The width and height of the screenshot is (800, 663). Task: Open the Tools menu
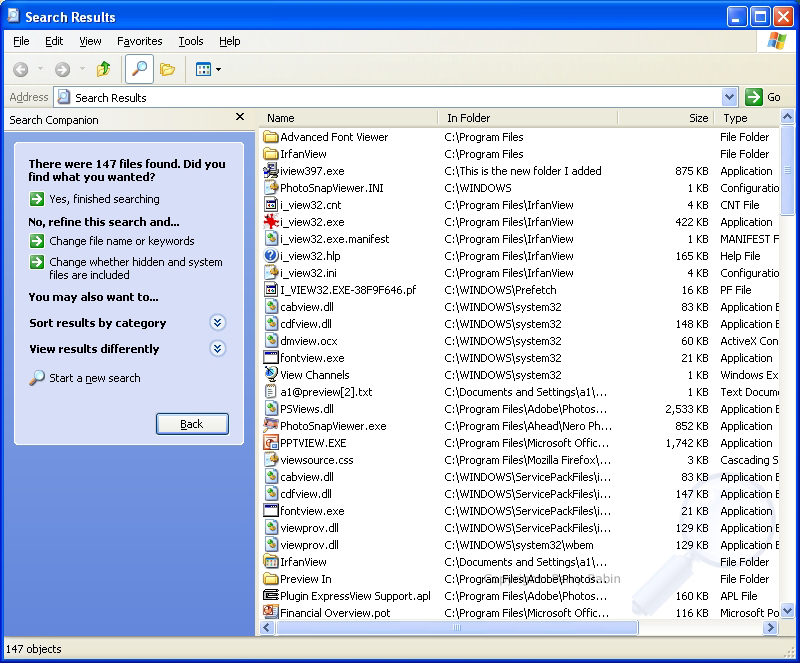point(191,41)
